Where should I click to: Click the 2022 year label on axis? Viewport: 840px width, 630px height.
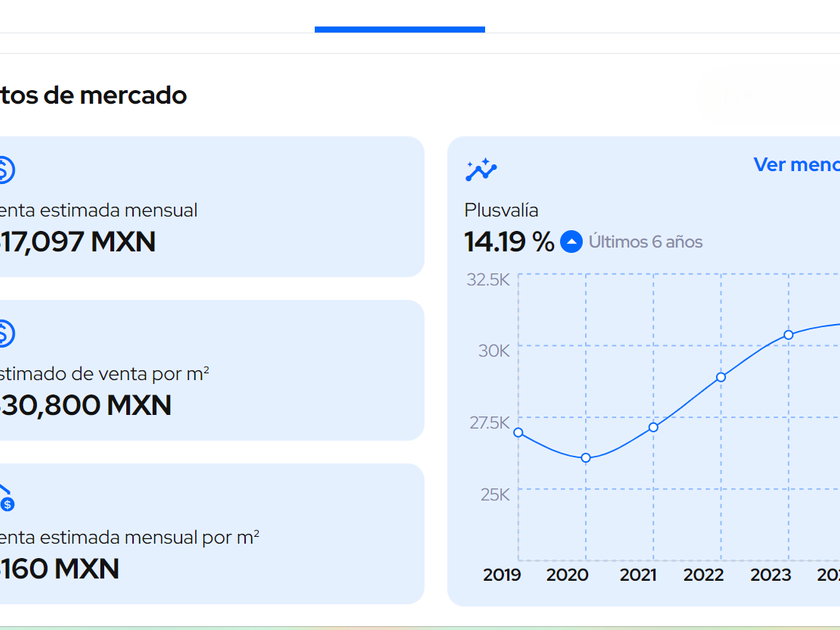click(703, 575)
